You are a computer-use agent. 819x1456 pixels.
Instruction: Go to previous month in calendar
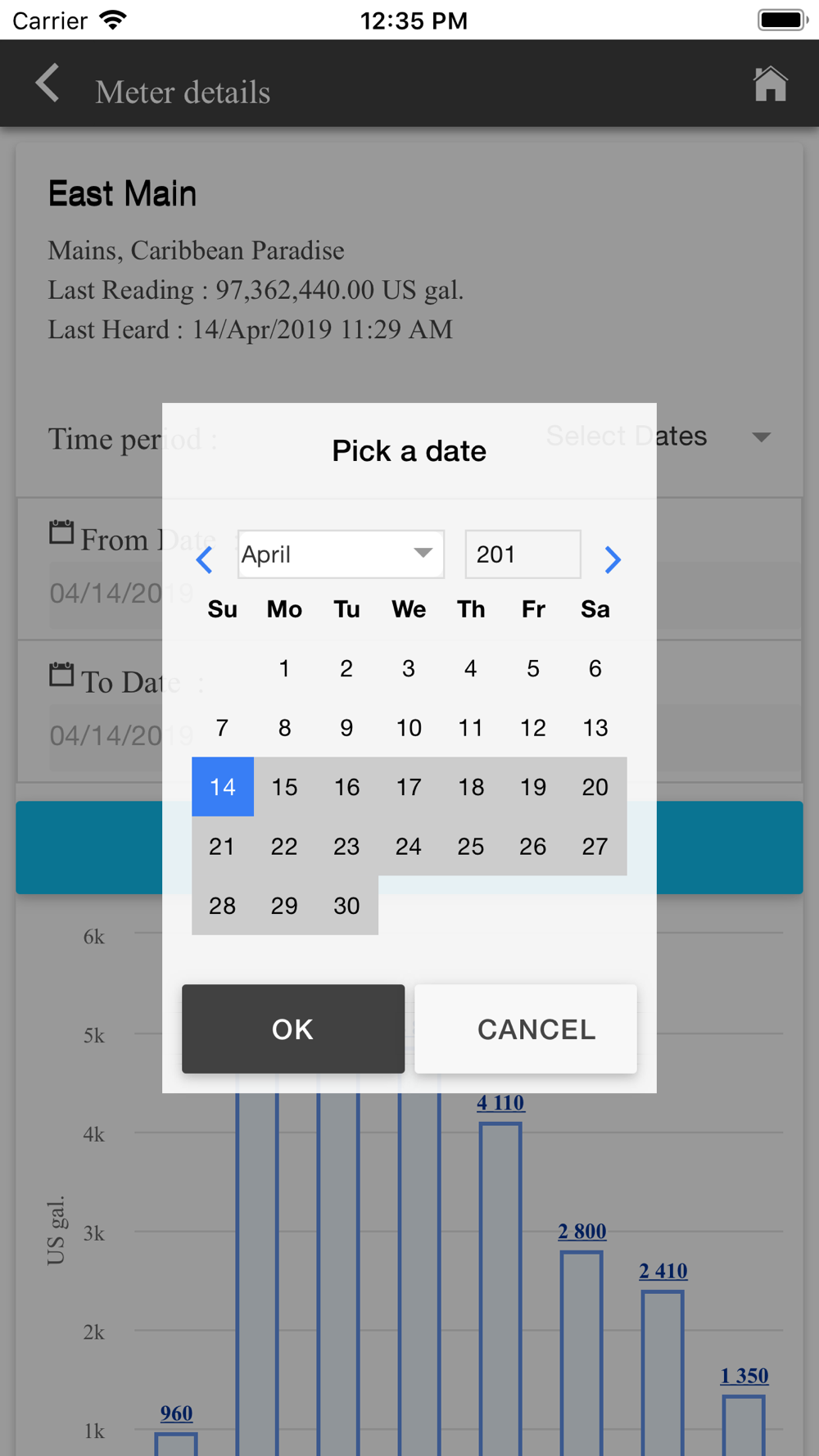tap(205, 560)
